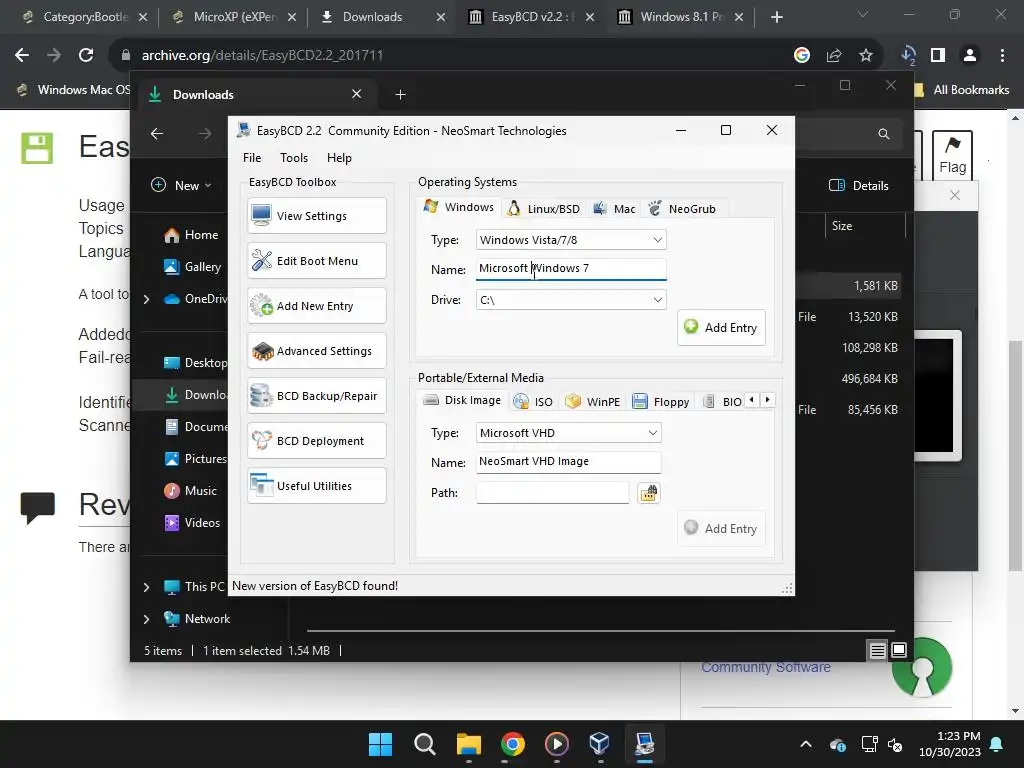Open Details pane in File Explorer

[x=858, y=185]
